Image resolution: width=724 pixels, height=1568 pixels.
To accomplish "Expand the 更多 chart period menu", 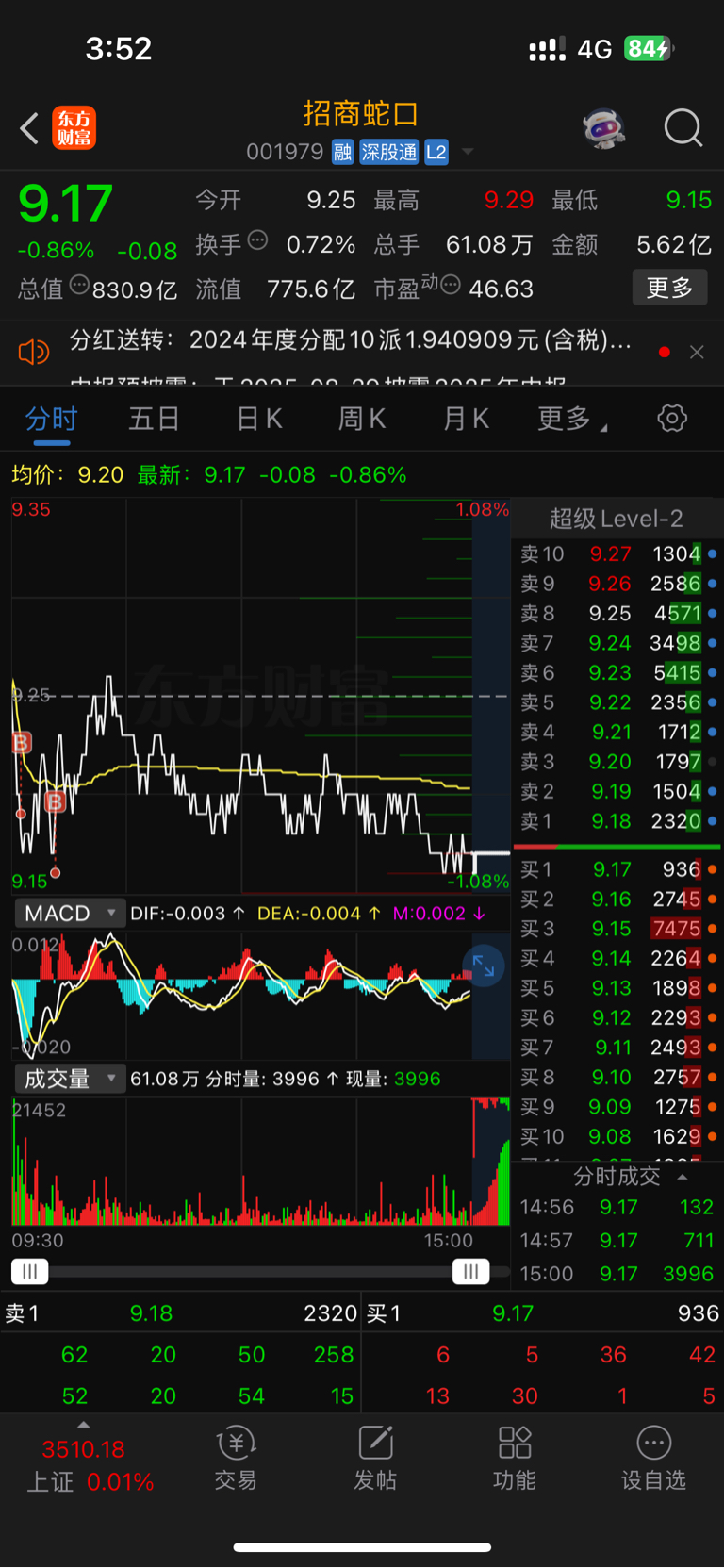I will click(x=571, y=419).
